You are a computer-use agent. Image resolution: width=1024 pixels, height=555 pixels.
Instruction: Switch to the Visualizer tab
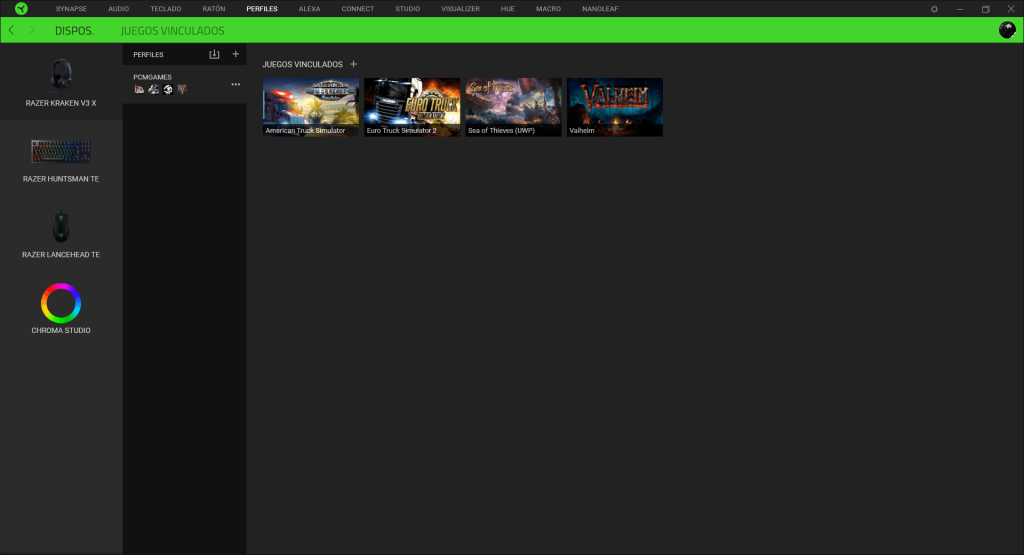[x=460, y=9]
